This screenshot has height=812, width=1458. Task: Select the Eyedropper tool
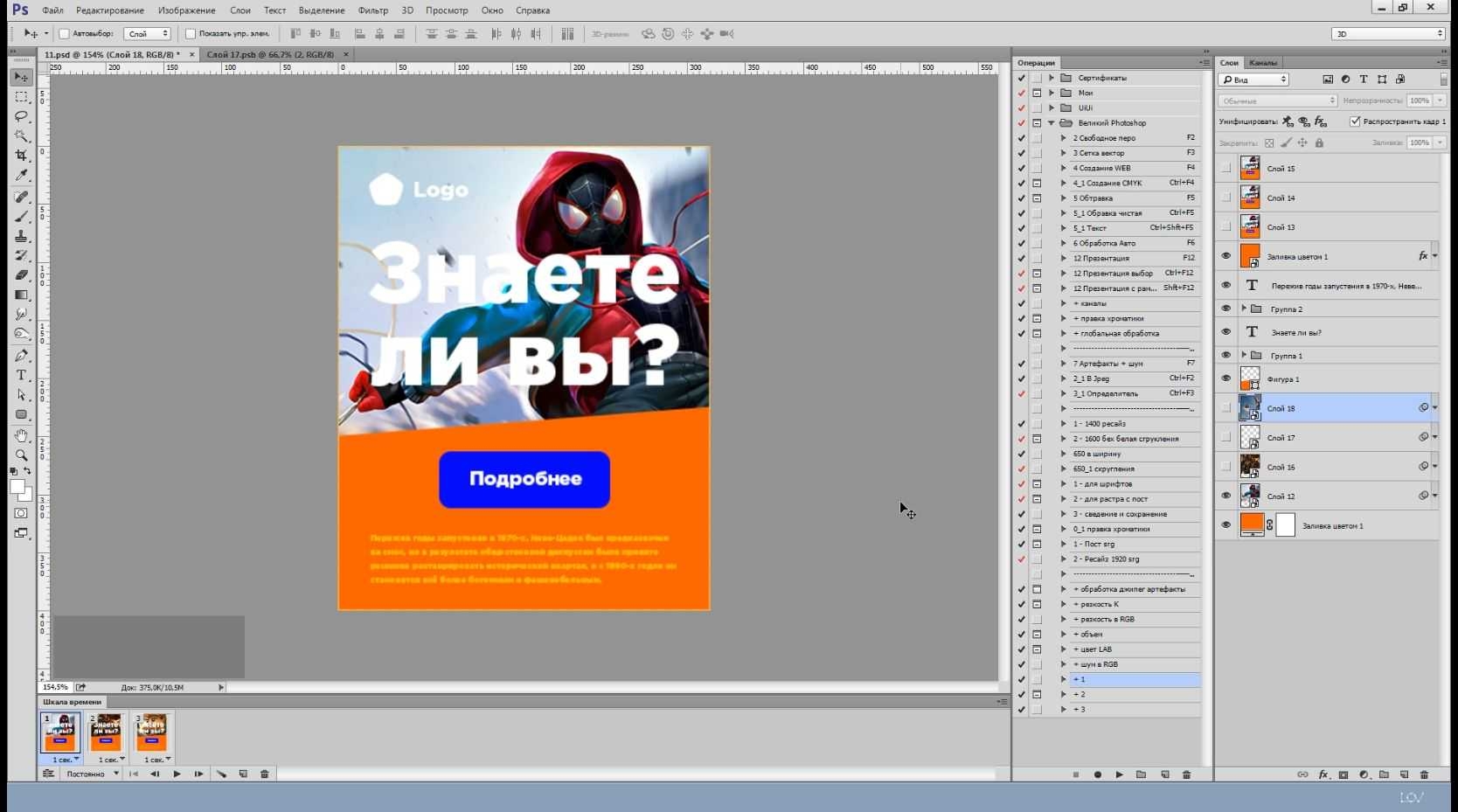tap(21, 176)
